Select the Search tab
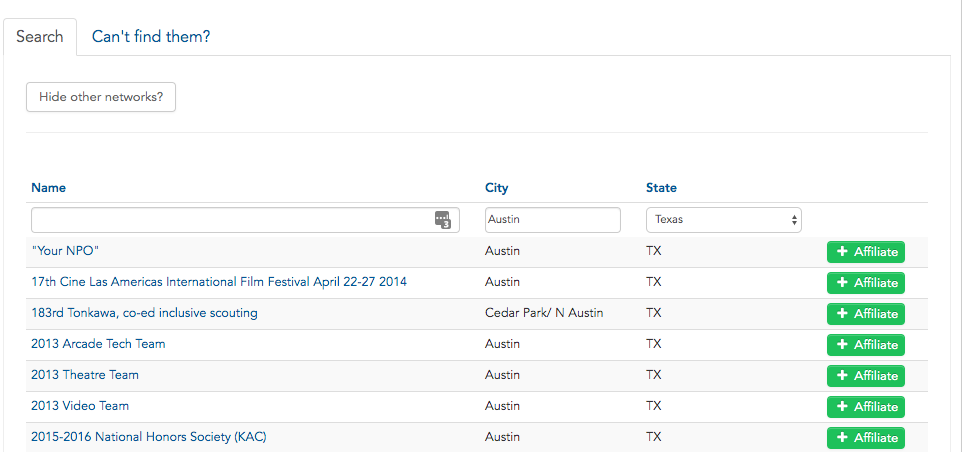 (40, 37)
